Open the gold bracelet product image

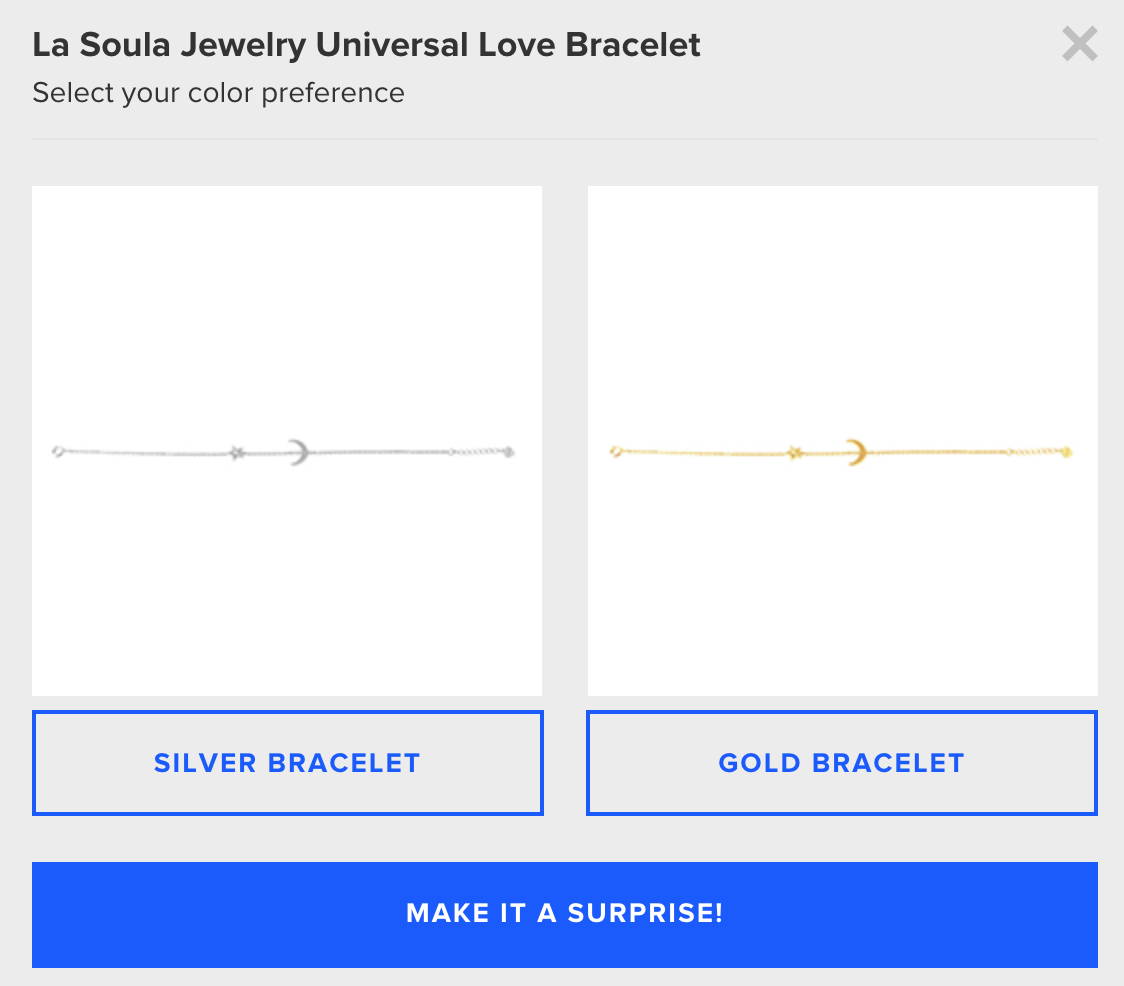(842, 441)
